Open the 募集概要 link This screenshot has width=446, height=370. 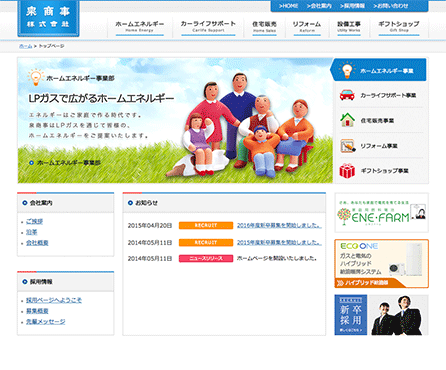(37, 311)
